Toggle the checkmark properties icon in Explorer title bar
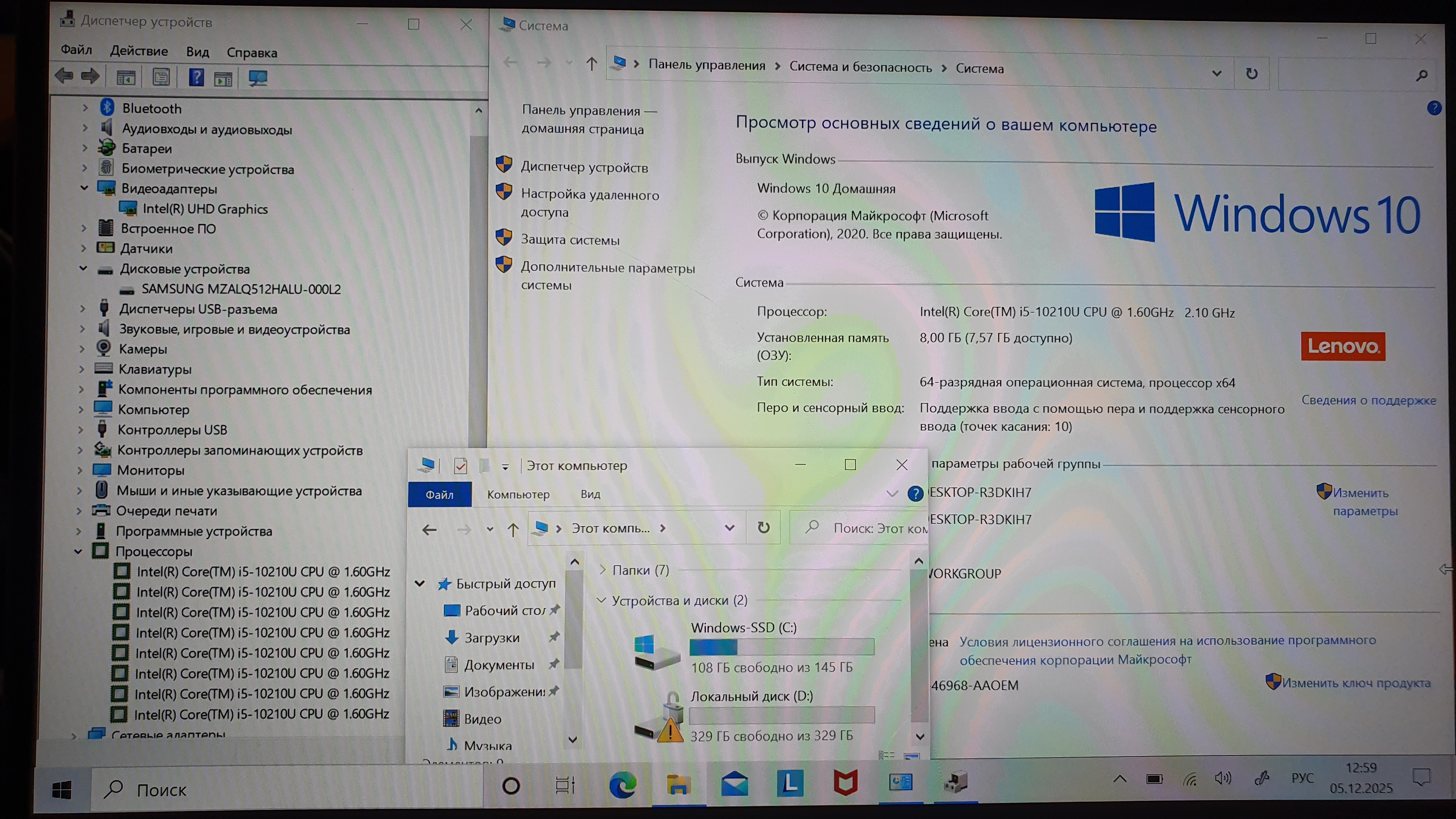The height and width of the screenshot is (819, 1456). pyautogui.click(x=461, y=466)
